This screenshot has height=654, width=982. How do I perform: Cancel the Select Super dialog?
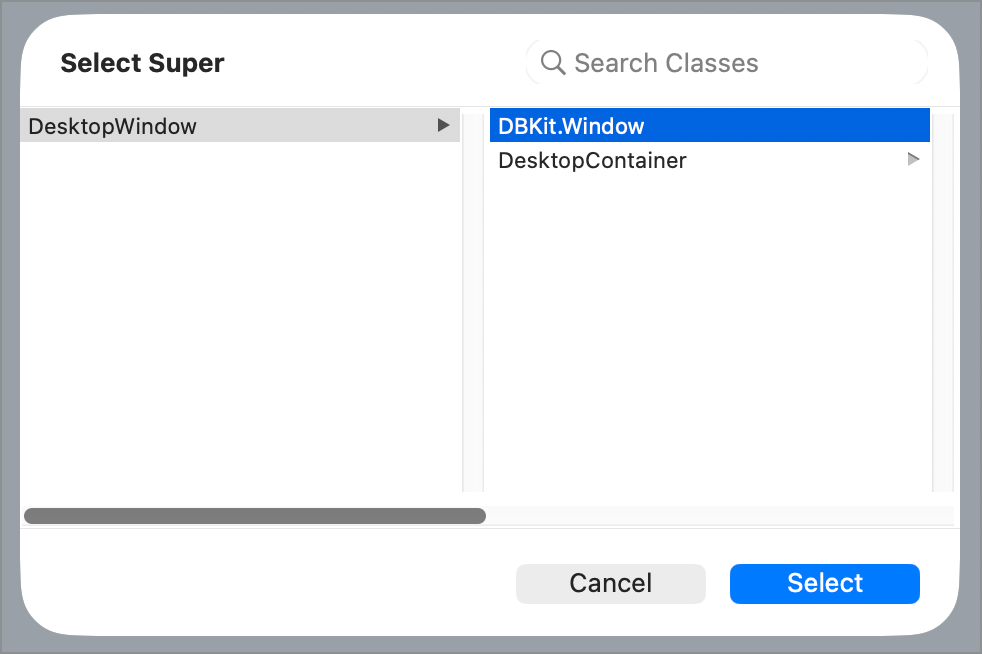pos(611,583)
